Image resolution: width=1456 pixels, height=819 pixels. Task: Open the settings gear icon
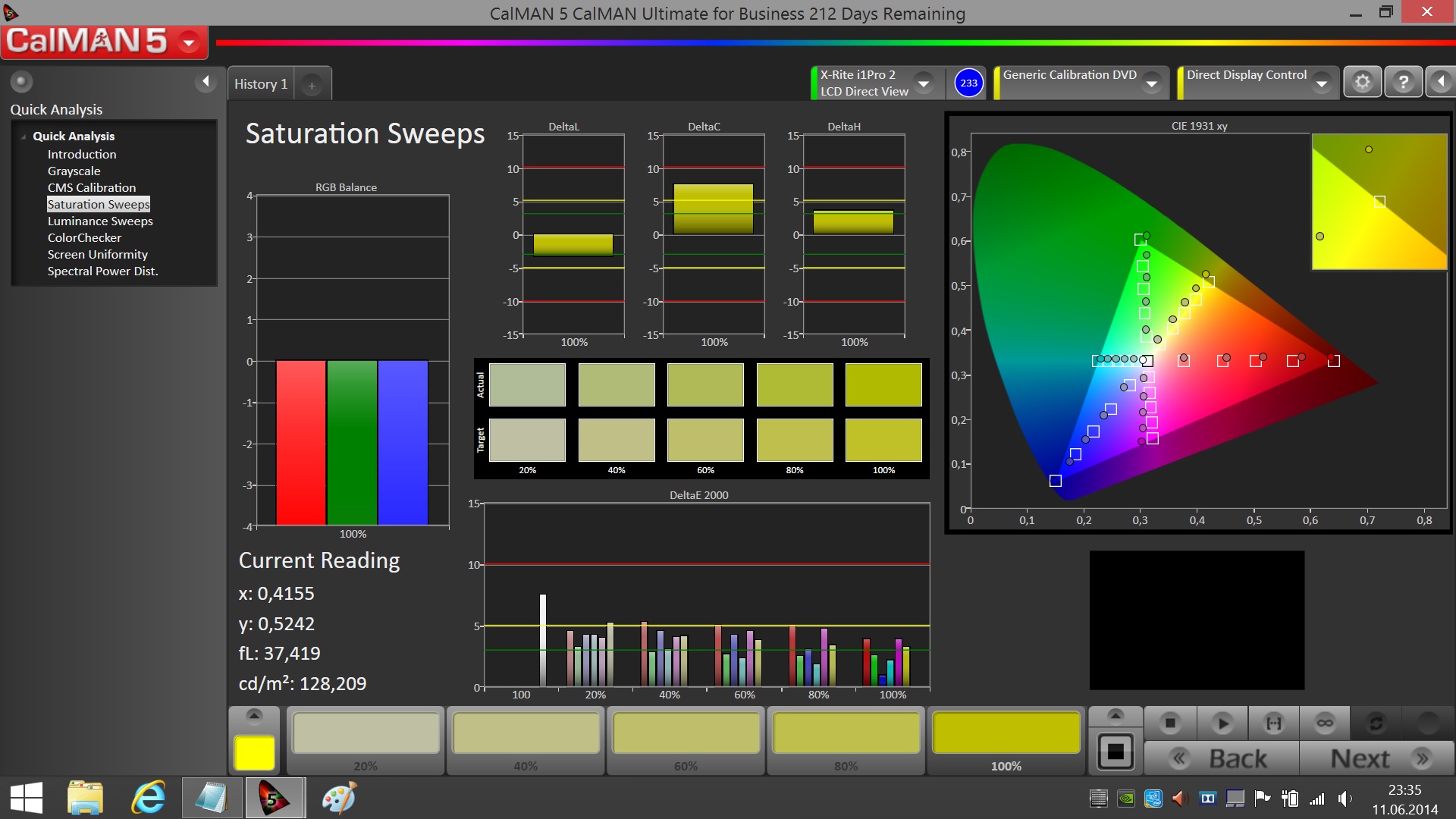1363,82
